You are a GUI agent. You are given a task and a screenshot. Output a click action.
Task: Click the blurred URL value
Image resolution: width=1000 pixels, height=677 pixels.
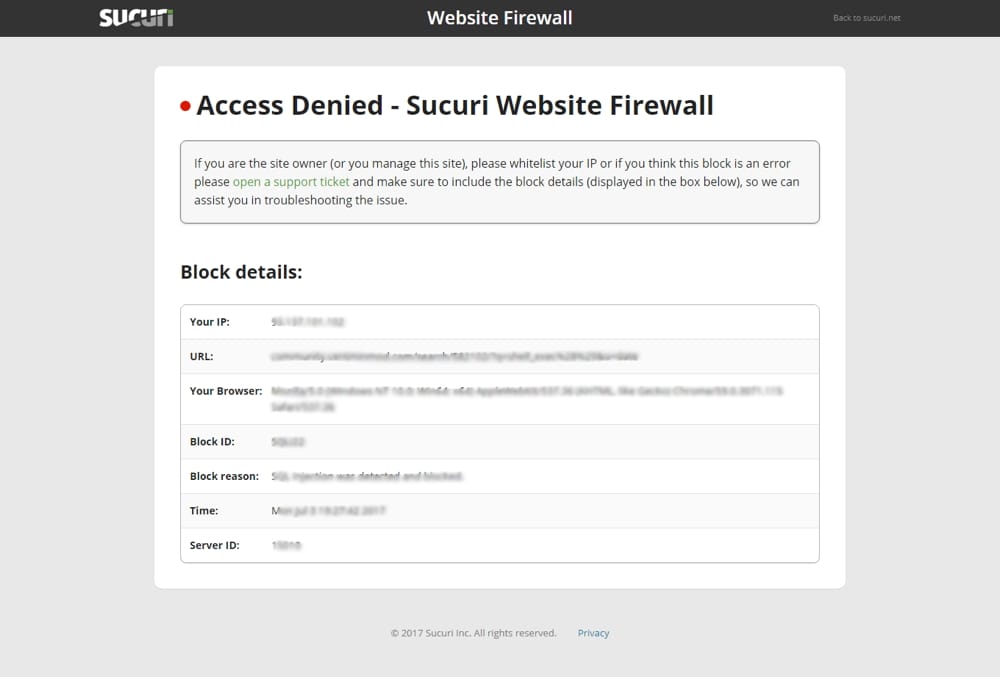click(454, 356)
